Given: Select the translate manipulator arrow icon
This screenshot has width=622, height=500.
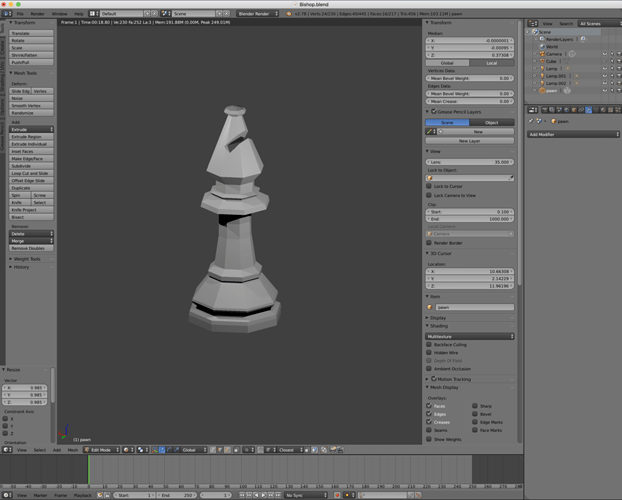Looking at the screenshot, I should (162, 450).
